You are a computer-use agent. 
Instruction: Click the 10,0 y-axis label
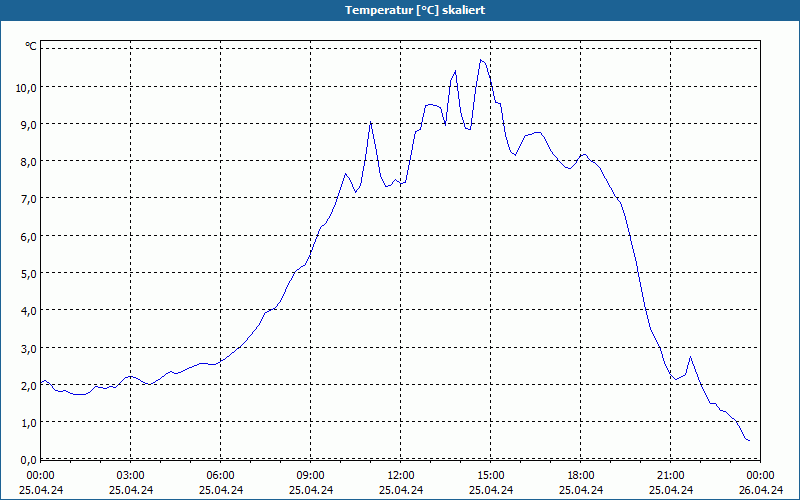click(27, 88)
